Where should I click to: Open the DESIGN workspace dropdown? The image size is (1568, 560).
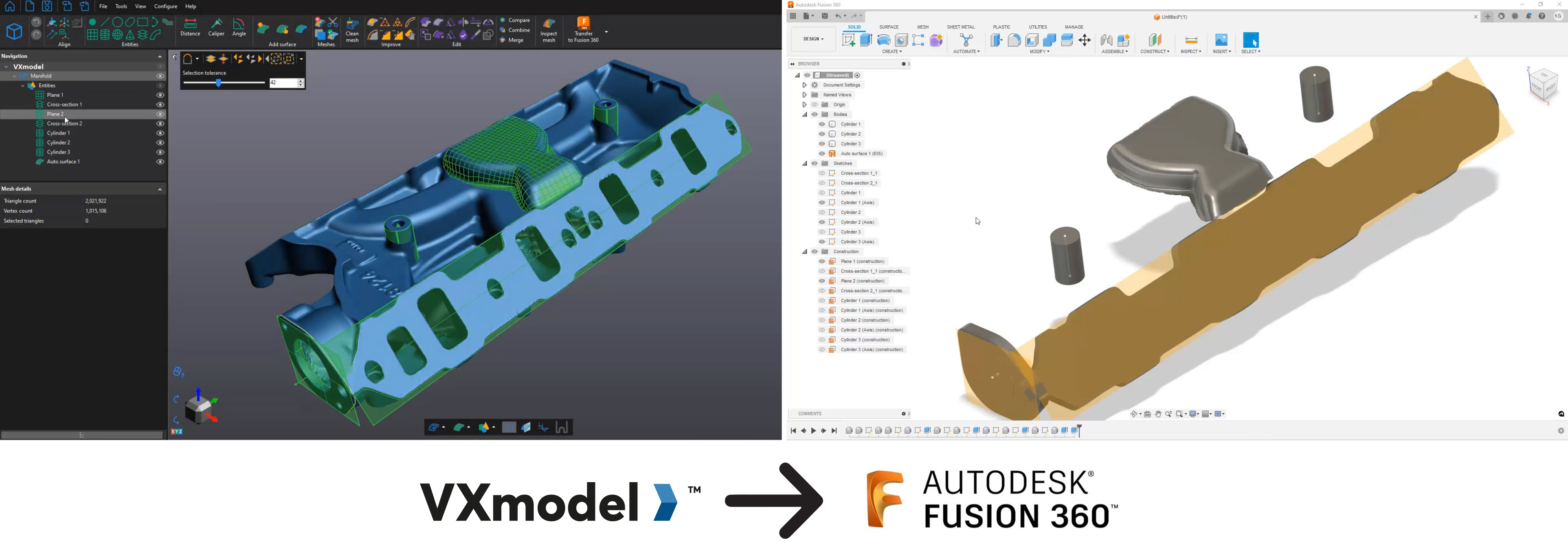point(813,40)
